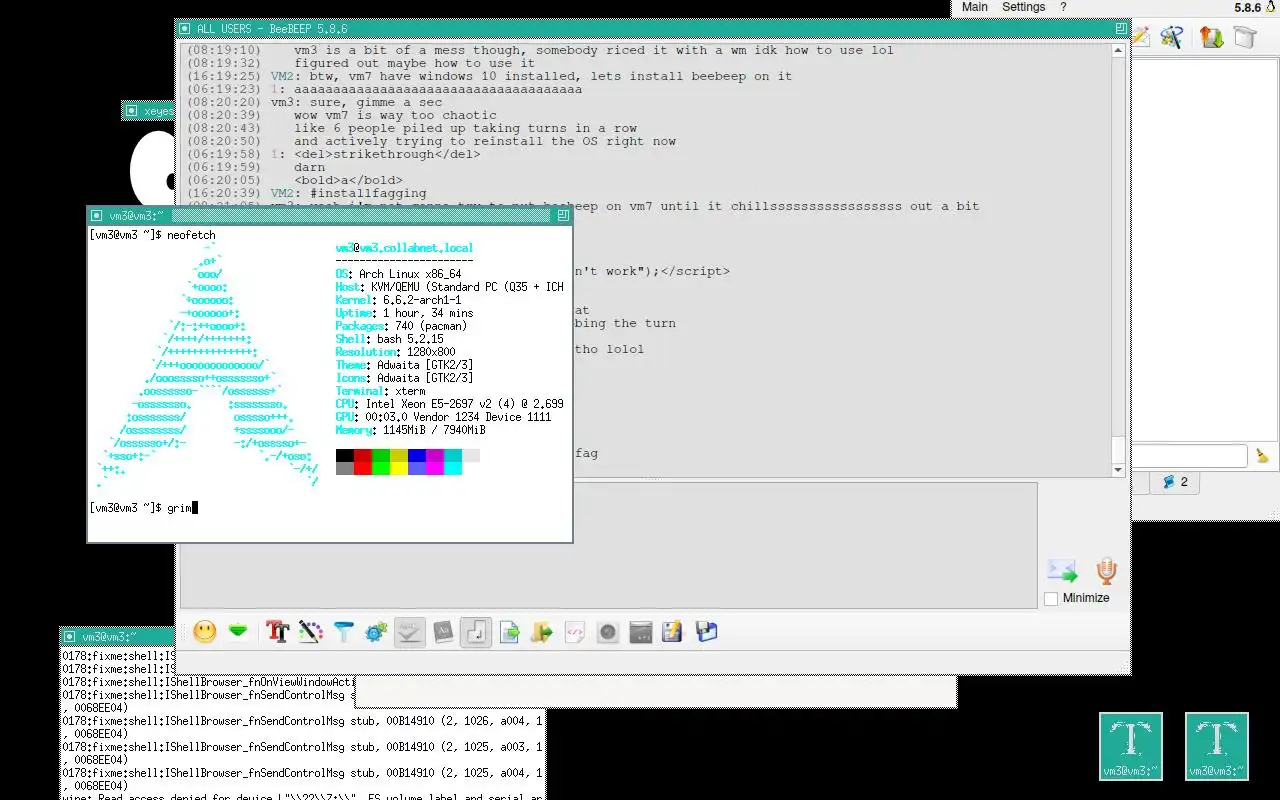
Task: Click the send folder icon with green arrow
Action: click(x=542, y=632)
